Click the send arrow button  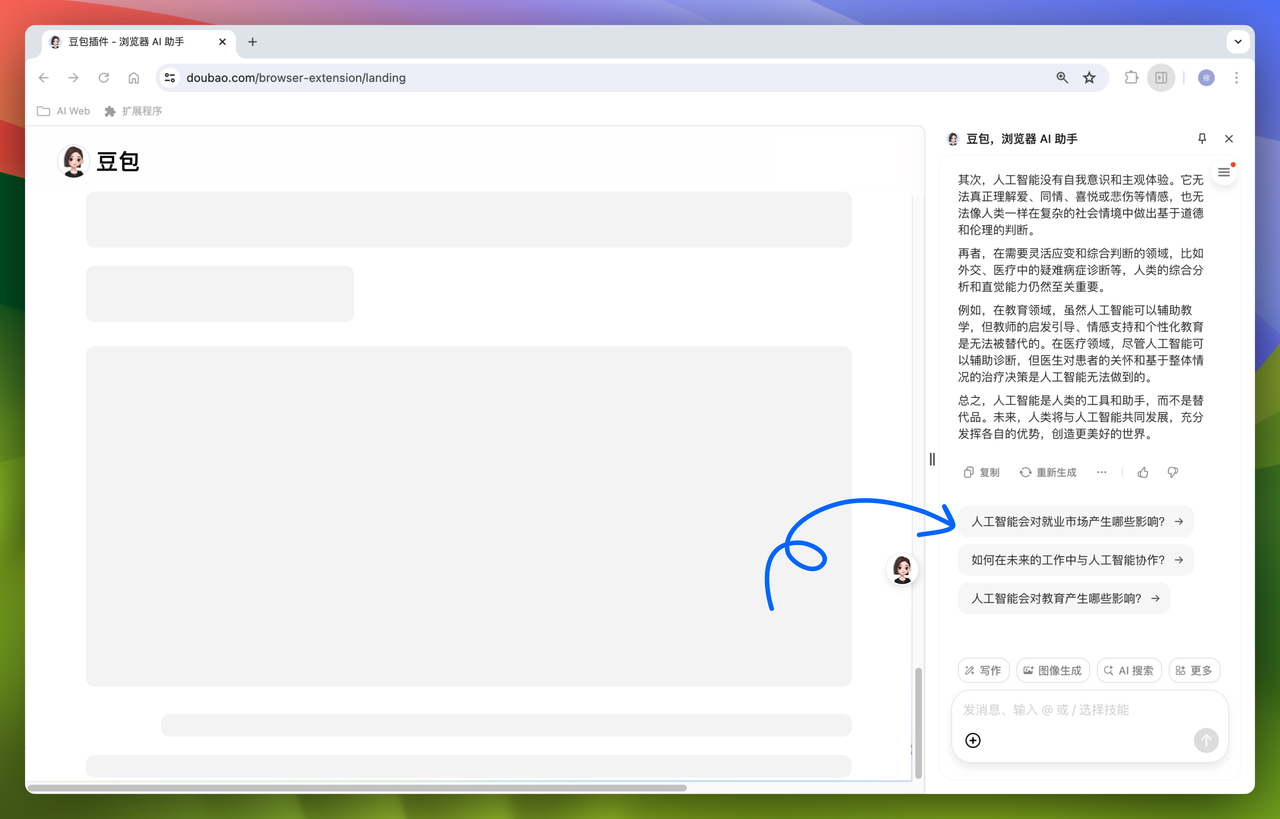click(x=1206, y=740)
